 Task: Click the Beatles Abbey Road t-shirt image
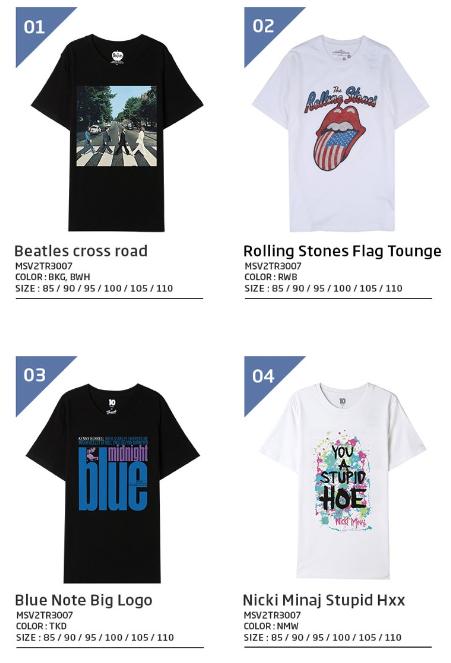pos(117,133)
